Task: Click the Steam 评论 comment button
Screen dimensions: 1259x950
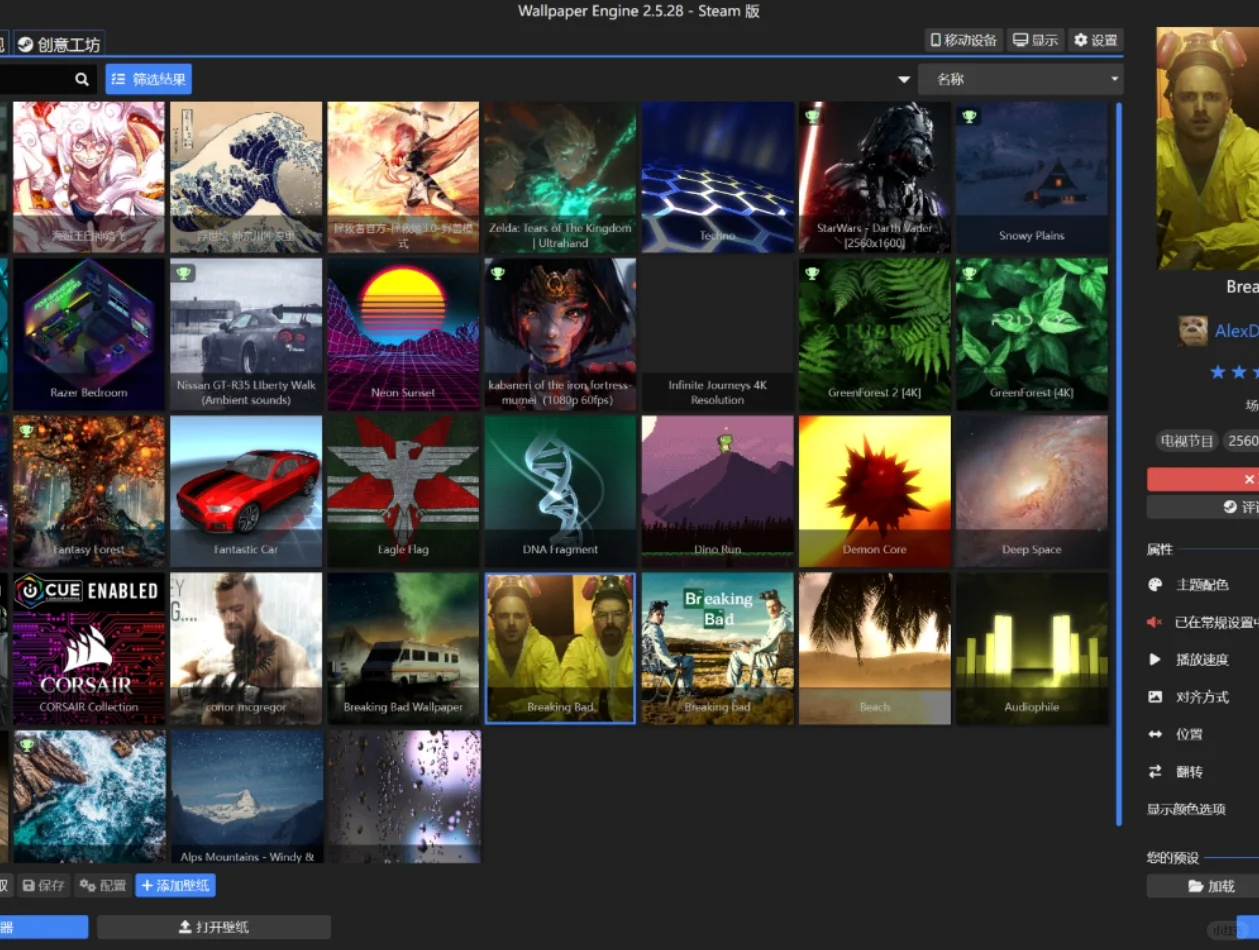Action: [x=1203, y=507]
